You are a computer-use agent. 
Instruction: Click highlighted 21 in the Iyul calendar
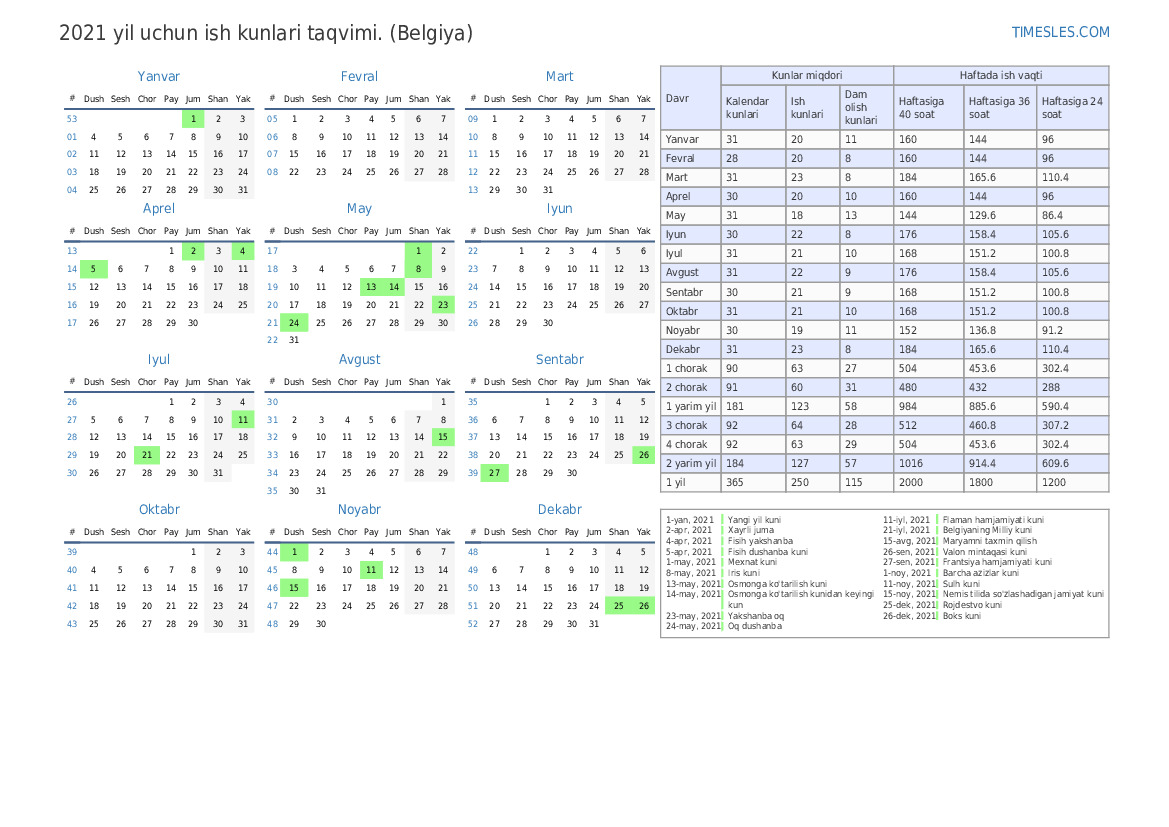pyautogui.click(x=146, y=455)
